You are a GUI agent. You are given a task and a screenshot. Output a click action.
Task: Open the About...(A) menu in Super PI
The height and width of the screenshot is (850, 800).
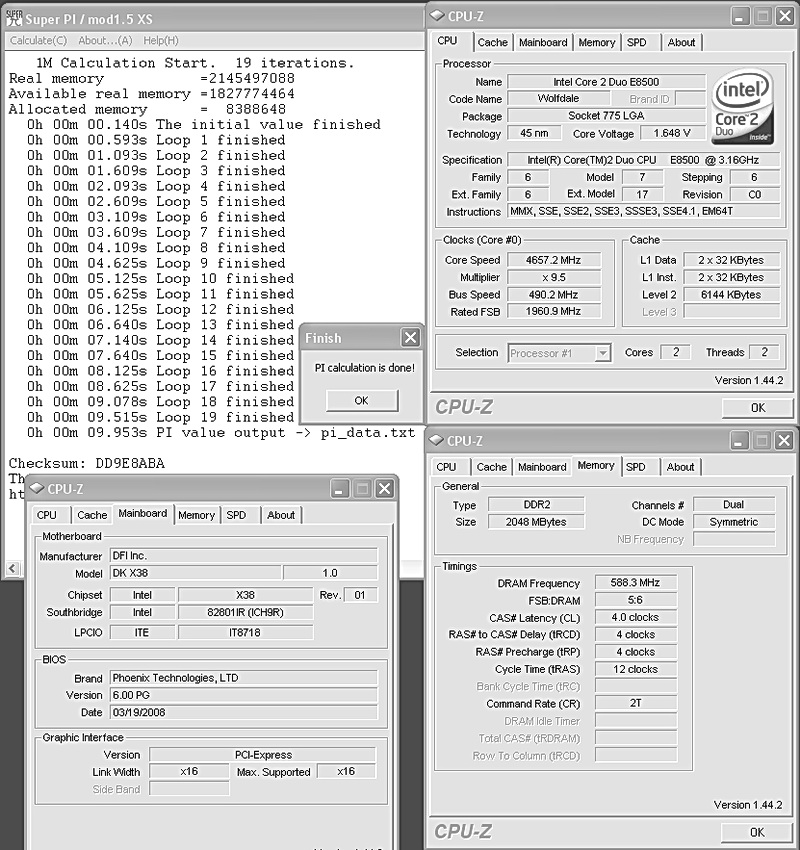coord(105,40)
